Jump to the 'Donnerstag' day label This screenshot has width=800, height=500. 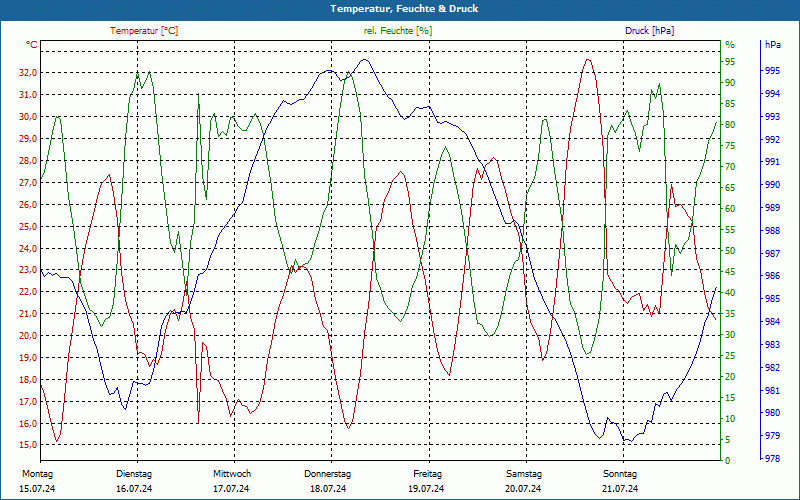coord(328,474)
